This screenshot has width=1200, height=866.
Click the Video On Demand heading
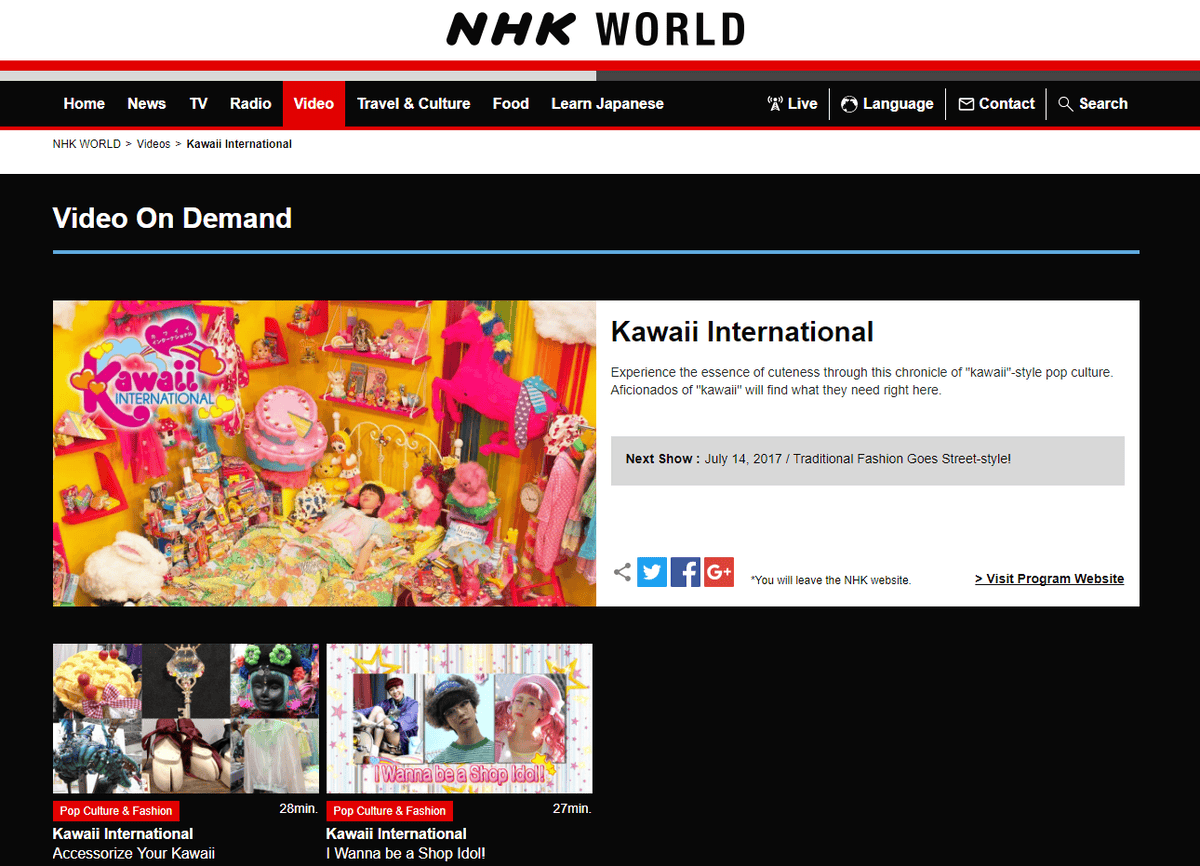point(172,218)
